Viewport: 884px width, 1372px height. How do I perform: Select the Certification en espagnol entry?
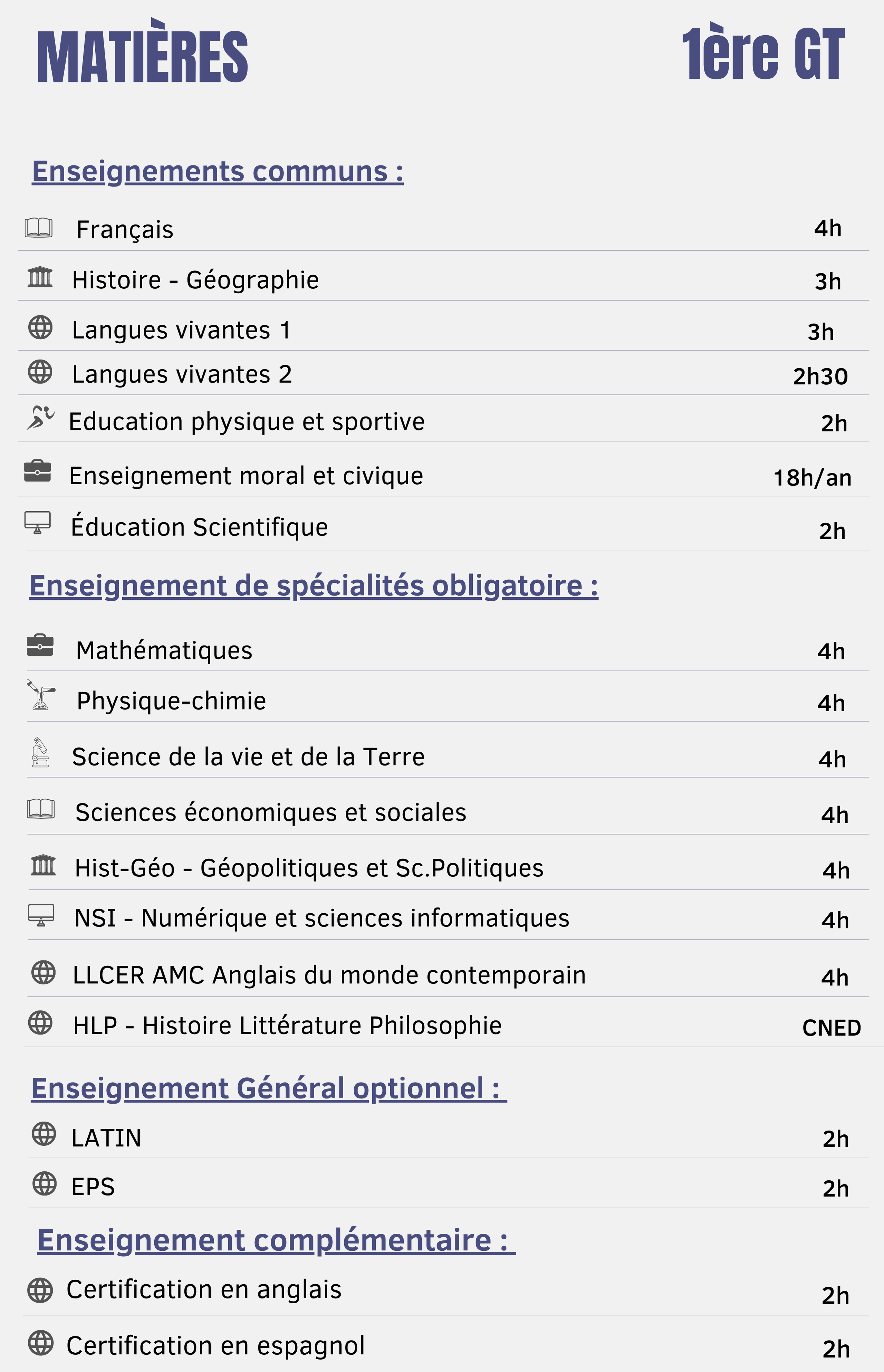point(216,1346)
